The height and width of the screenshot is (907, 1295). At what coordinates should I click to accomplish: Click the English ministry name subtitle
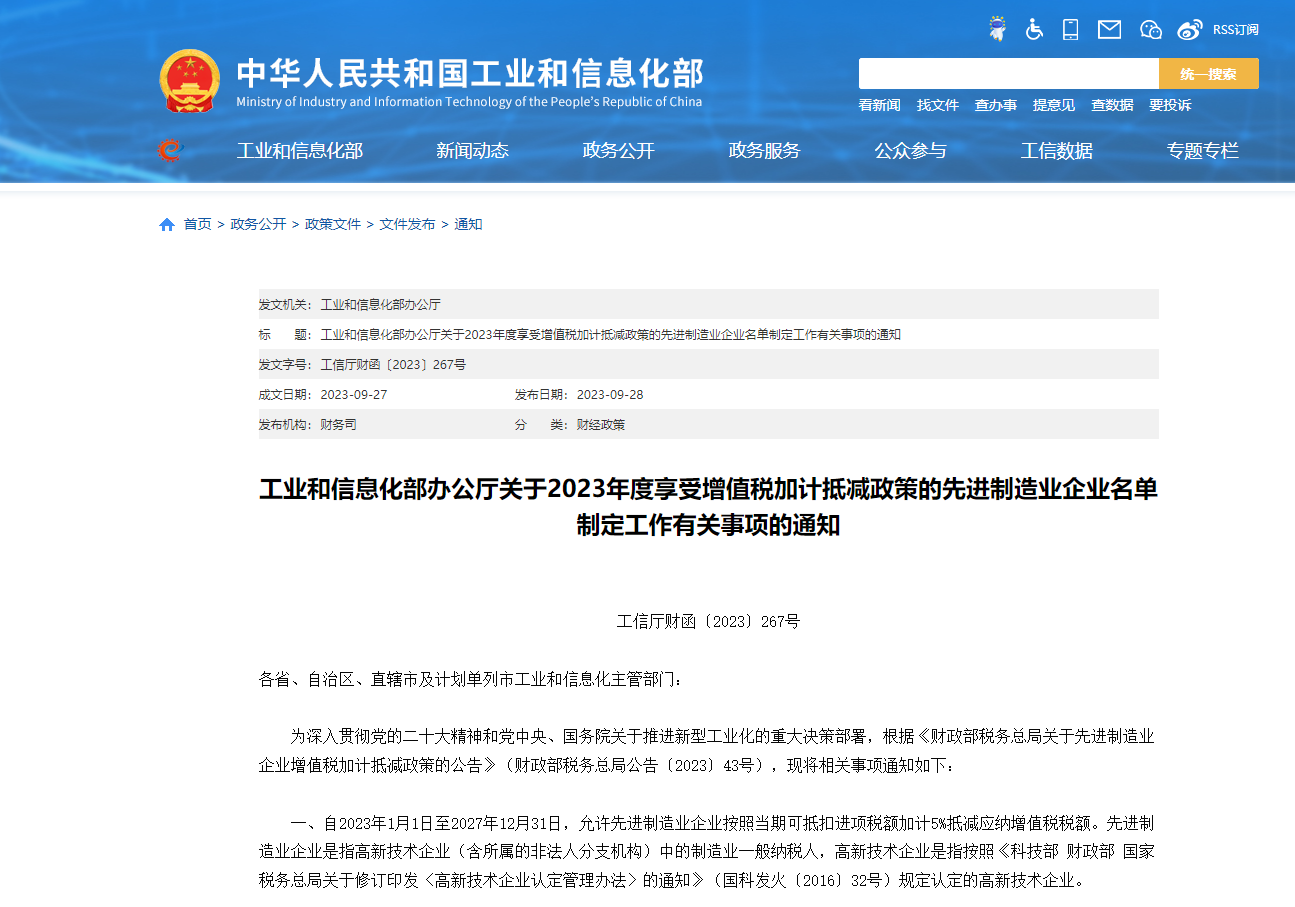pos(469,102)
